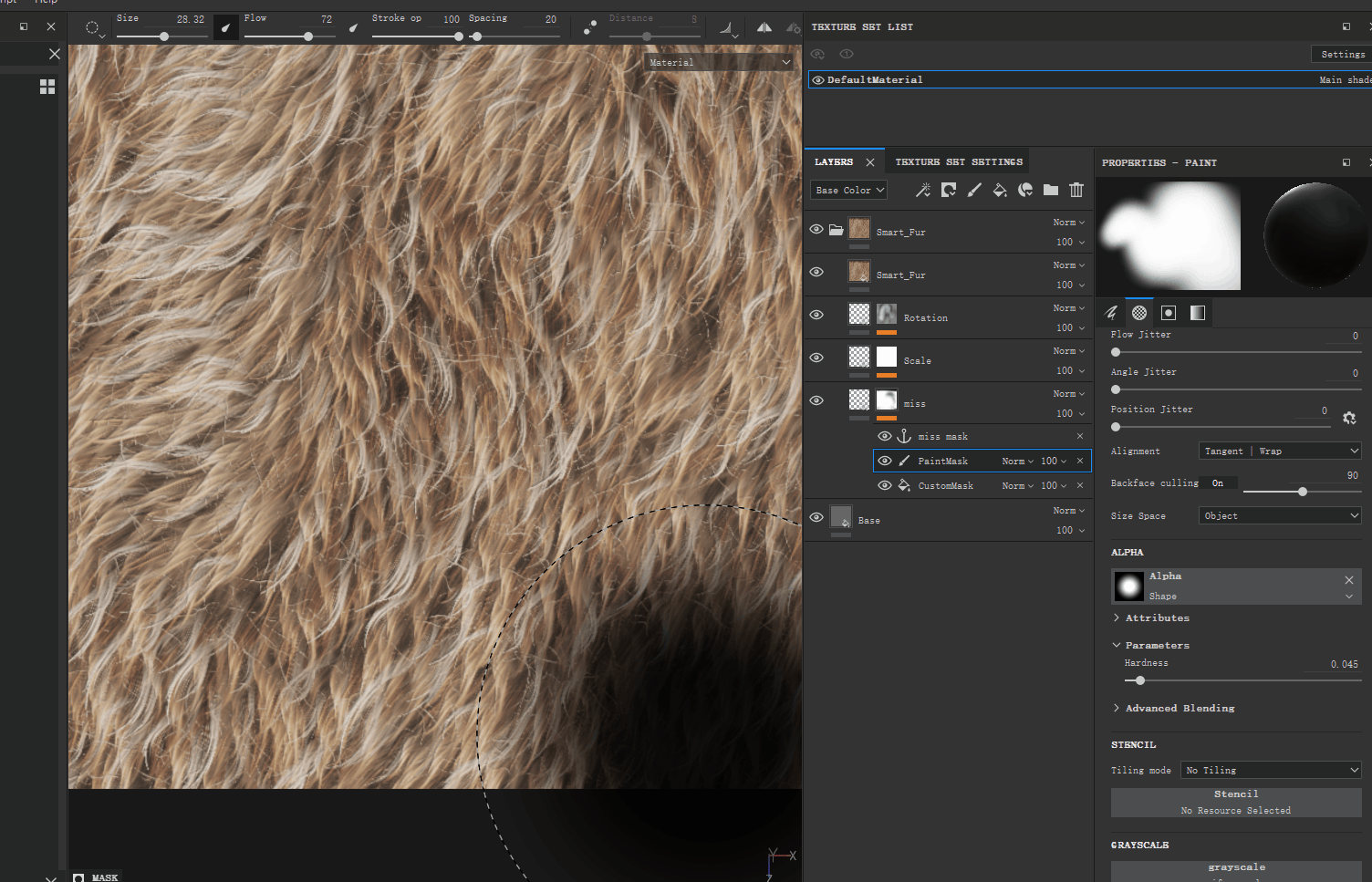The image size is (1372, 882).
Task: Toggle DefaultMaterial texture set visibility
Action: pos(818,80)
